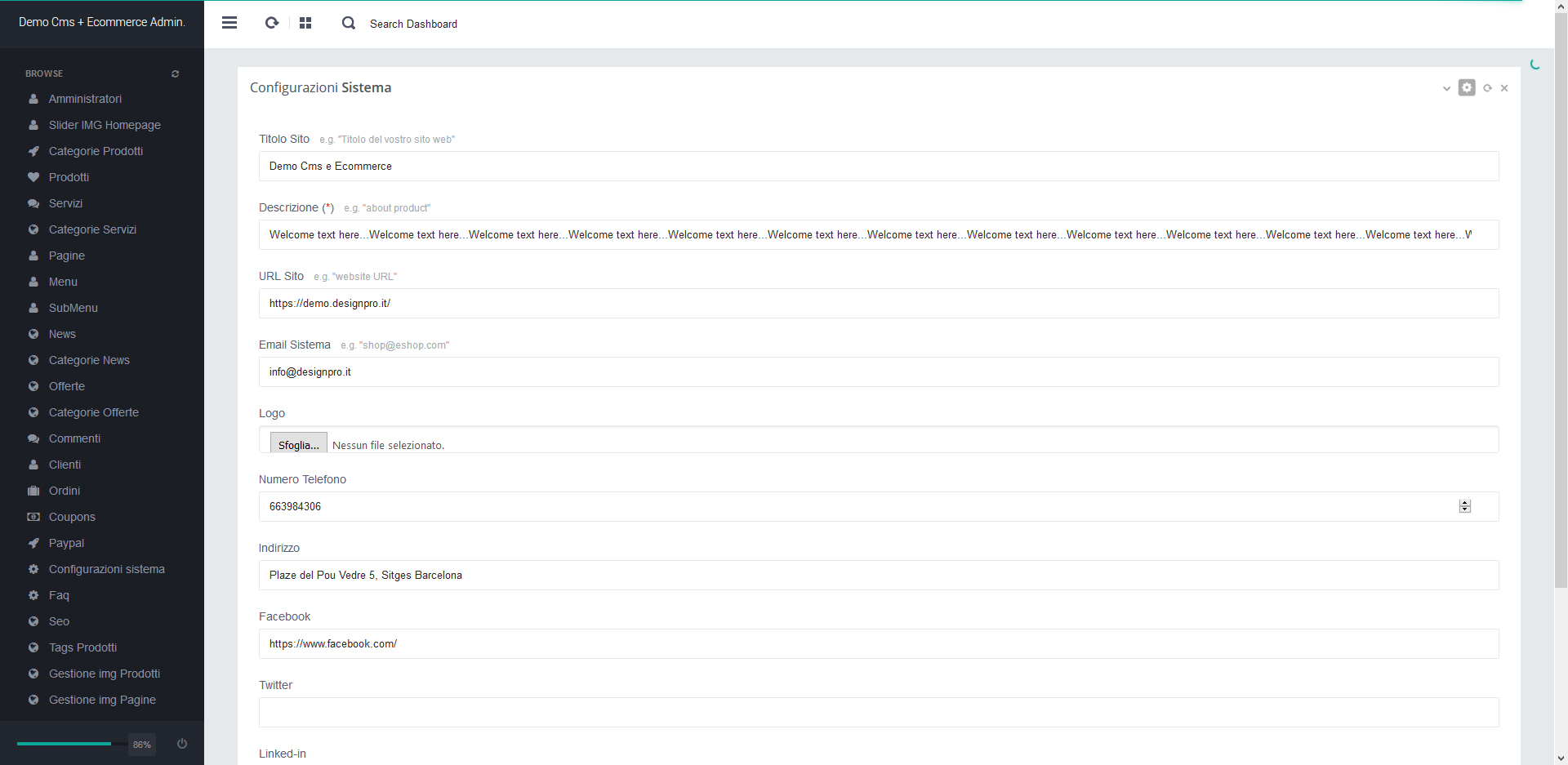Open the Paypal sidebar link

tap(66, 543)
